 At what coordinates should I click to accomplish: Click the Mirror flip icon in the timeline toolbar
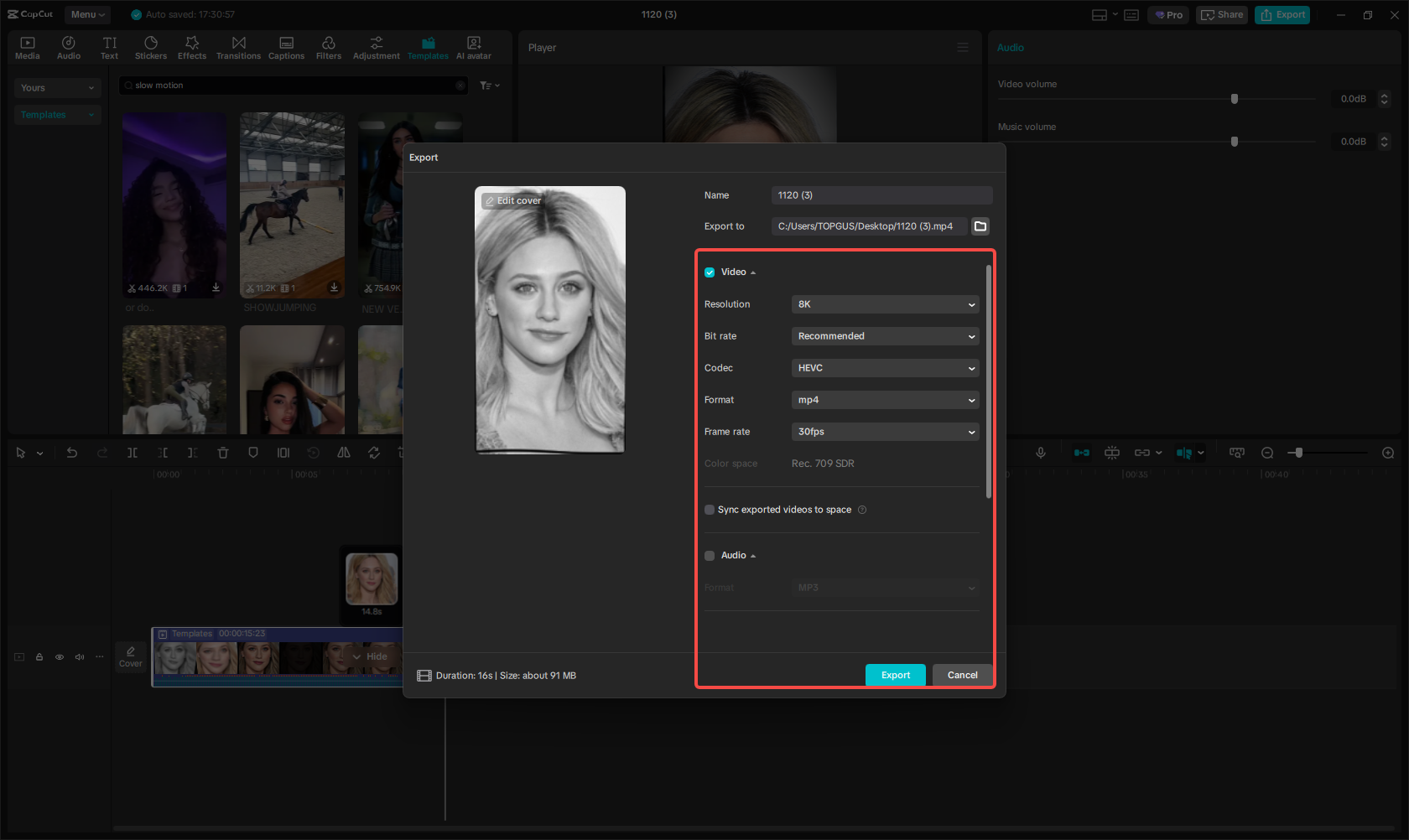pyautogui.click(x=344, y=452)
